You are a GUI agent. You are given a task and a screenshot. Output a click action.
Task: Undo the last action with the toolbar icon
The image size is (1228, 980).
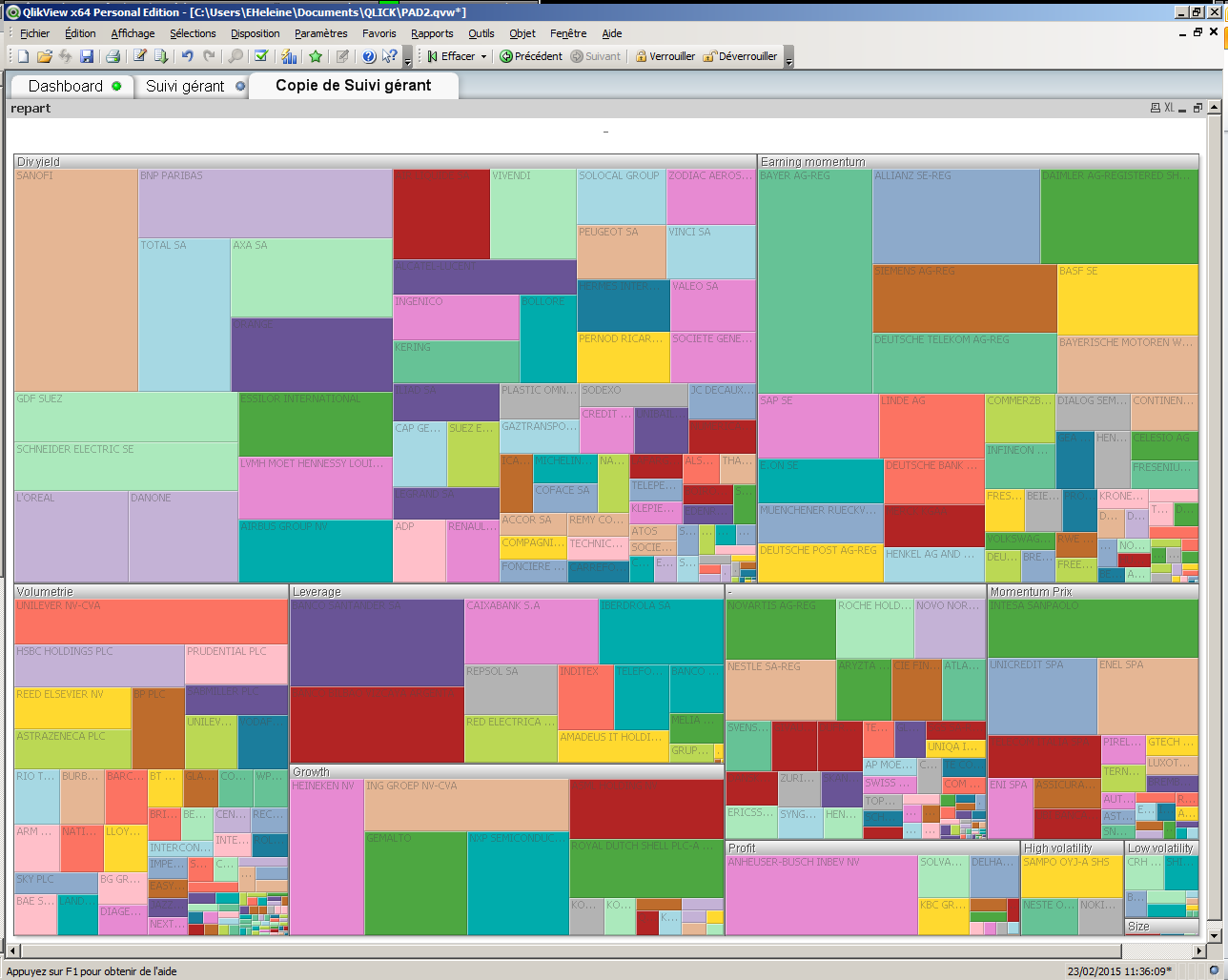(187, 56)
